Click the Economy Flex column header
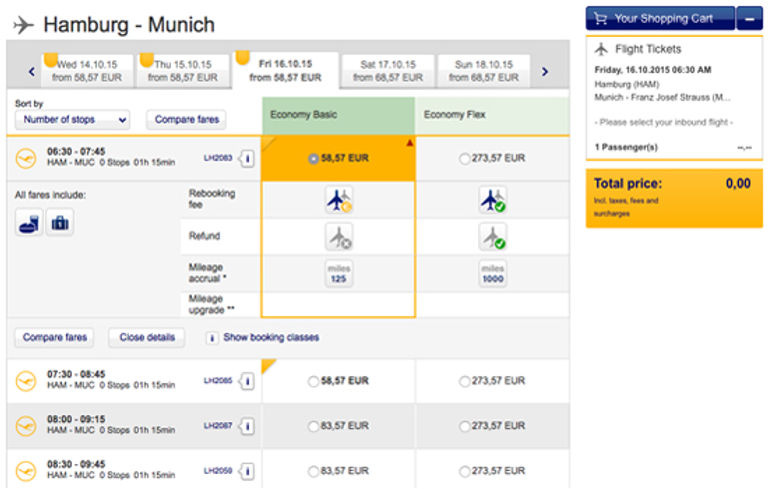Viewport: 768px width, 489px height. pos(492,115)
